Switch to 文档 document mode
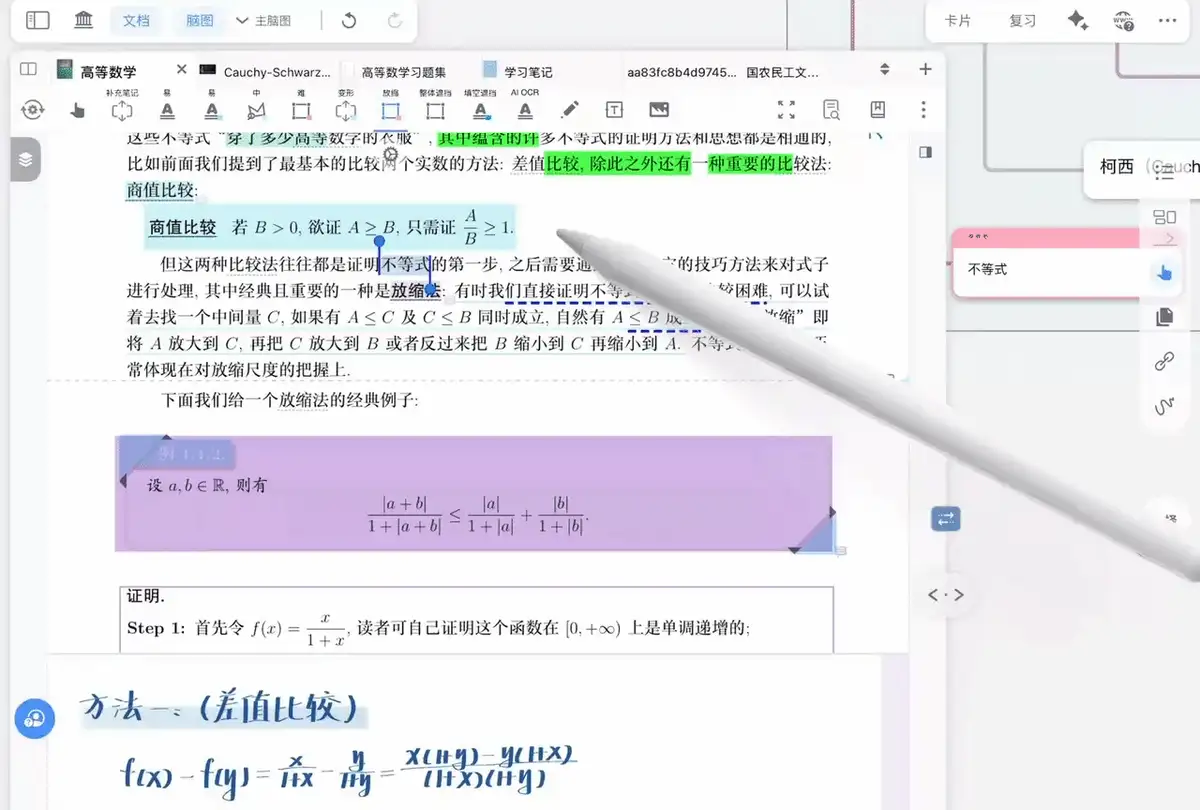Screen dimensions: 1200x810 pos(136,20)
